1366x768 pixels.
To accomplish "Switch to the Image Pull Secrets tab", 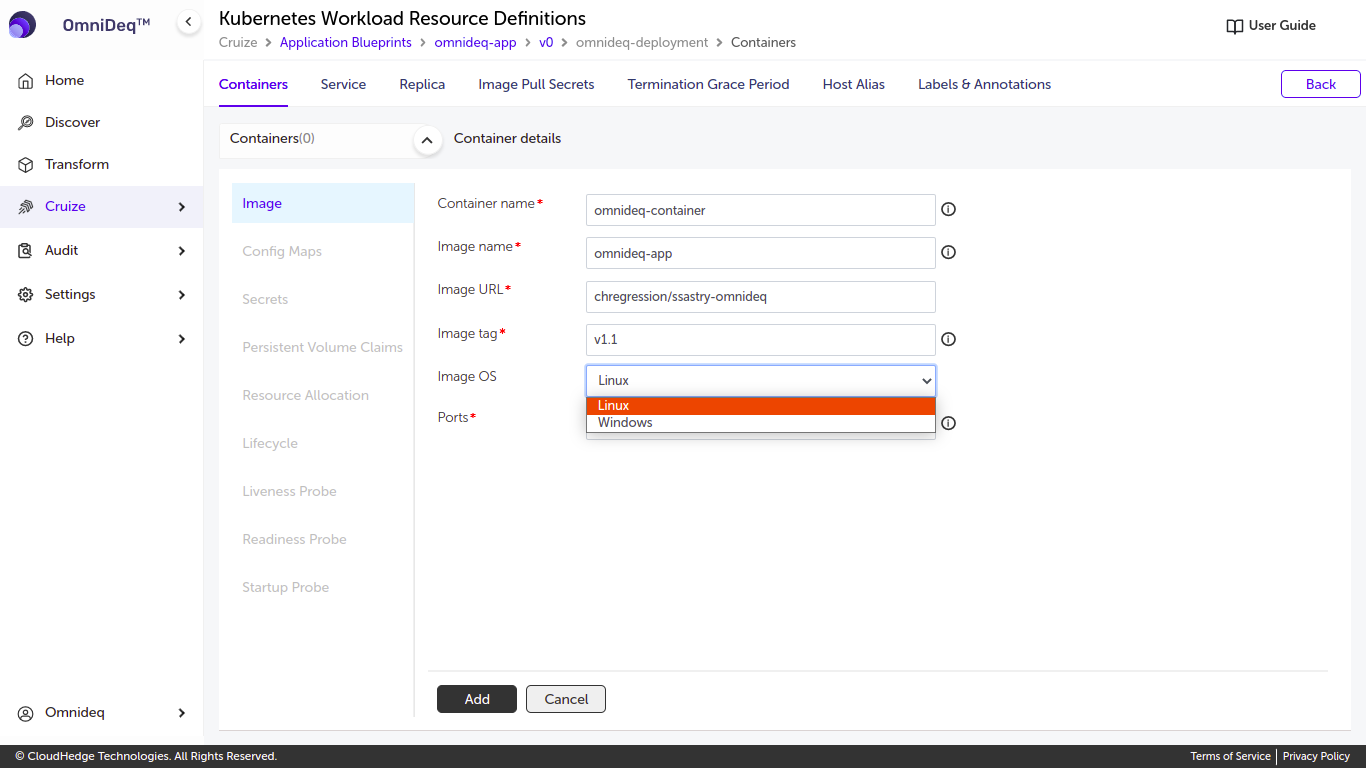I will pos(536,84).
